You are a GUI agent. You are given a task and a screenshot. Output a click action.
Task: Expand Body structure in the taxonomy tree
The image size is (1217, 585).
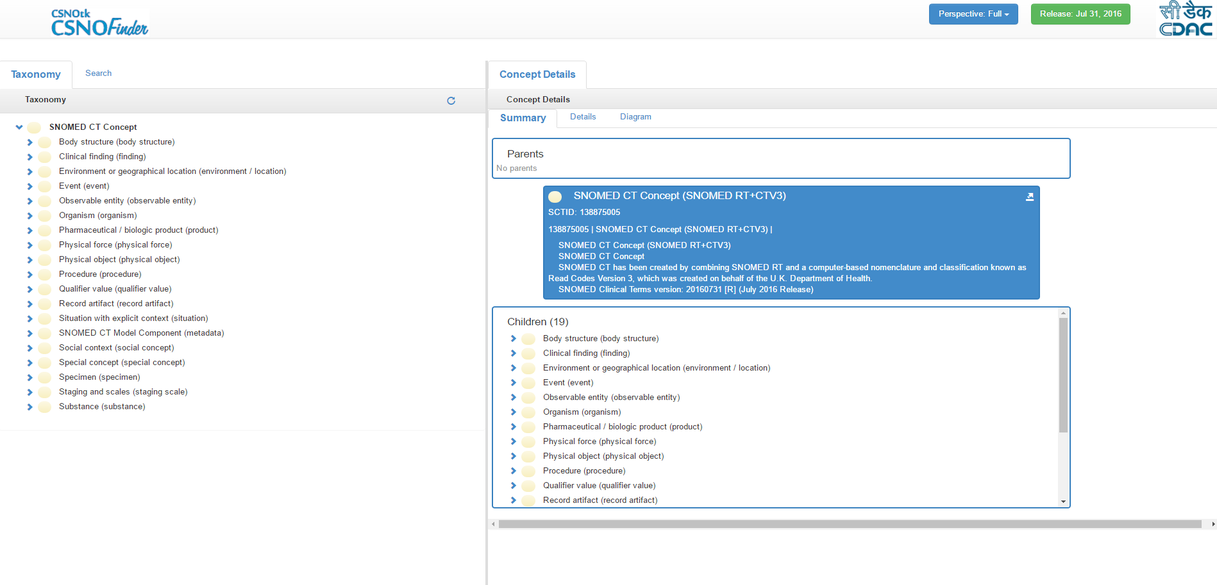pos(30,142)
